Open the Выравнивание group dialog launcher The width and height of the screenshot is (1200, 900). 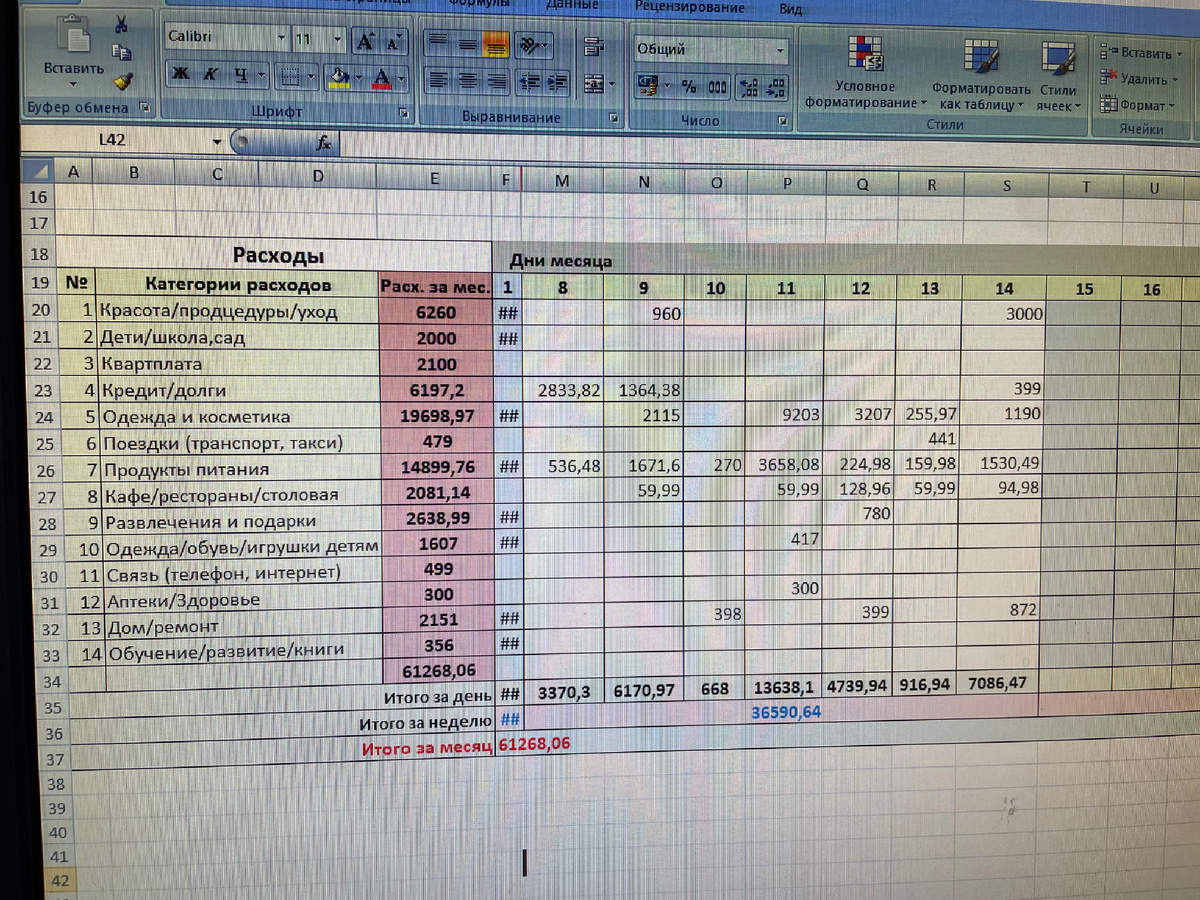[614, 119]
